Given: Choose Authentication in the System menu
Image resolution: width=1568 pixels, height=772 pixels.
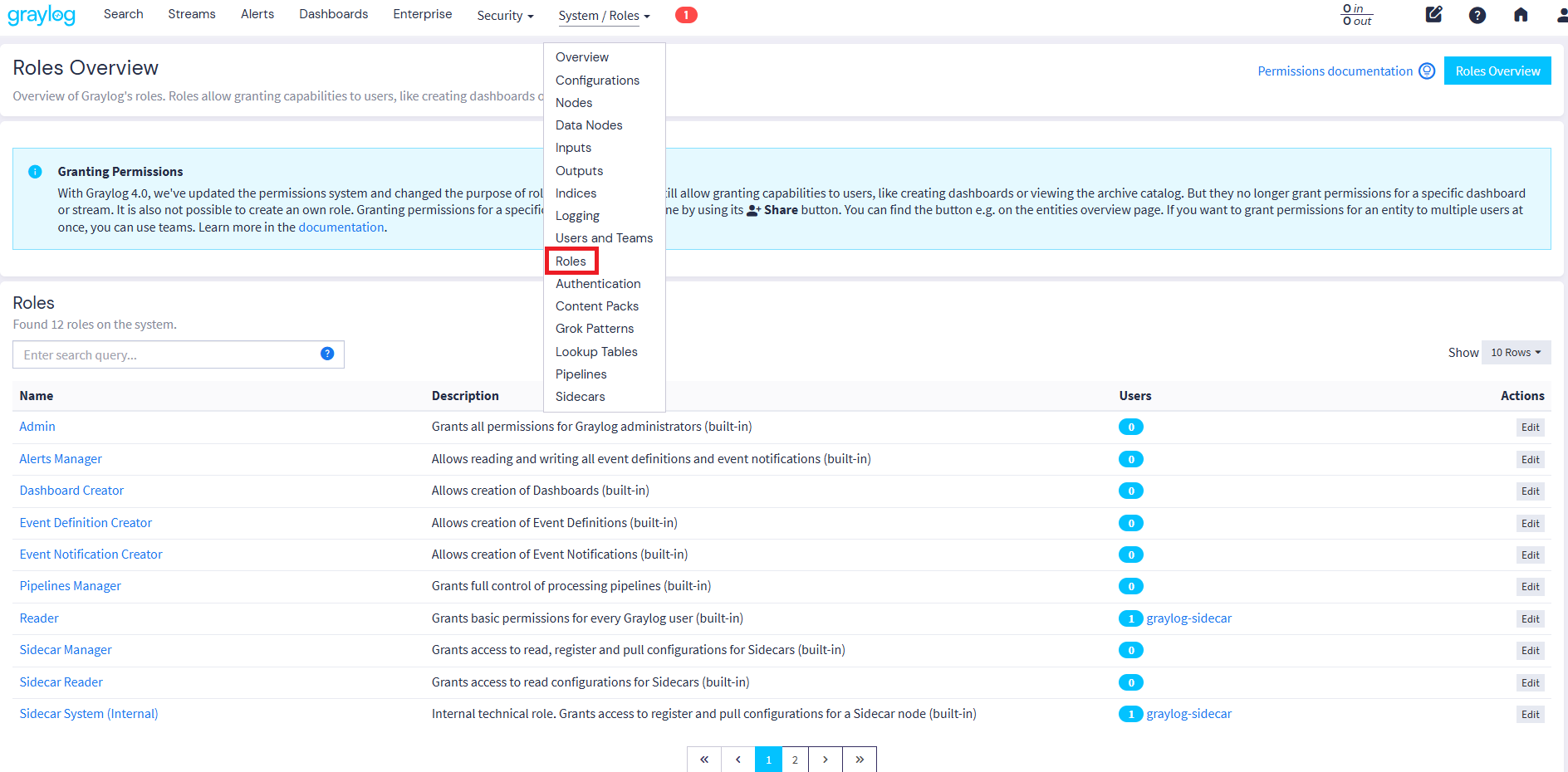Looking at the screenshot, I should 598,284.
